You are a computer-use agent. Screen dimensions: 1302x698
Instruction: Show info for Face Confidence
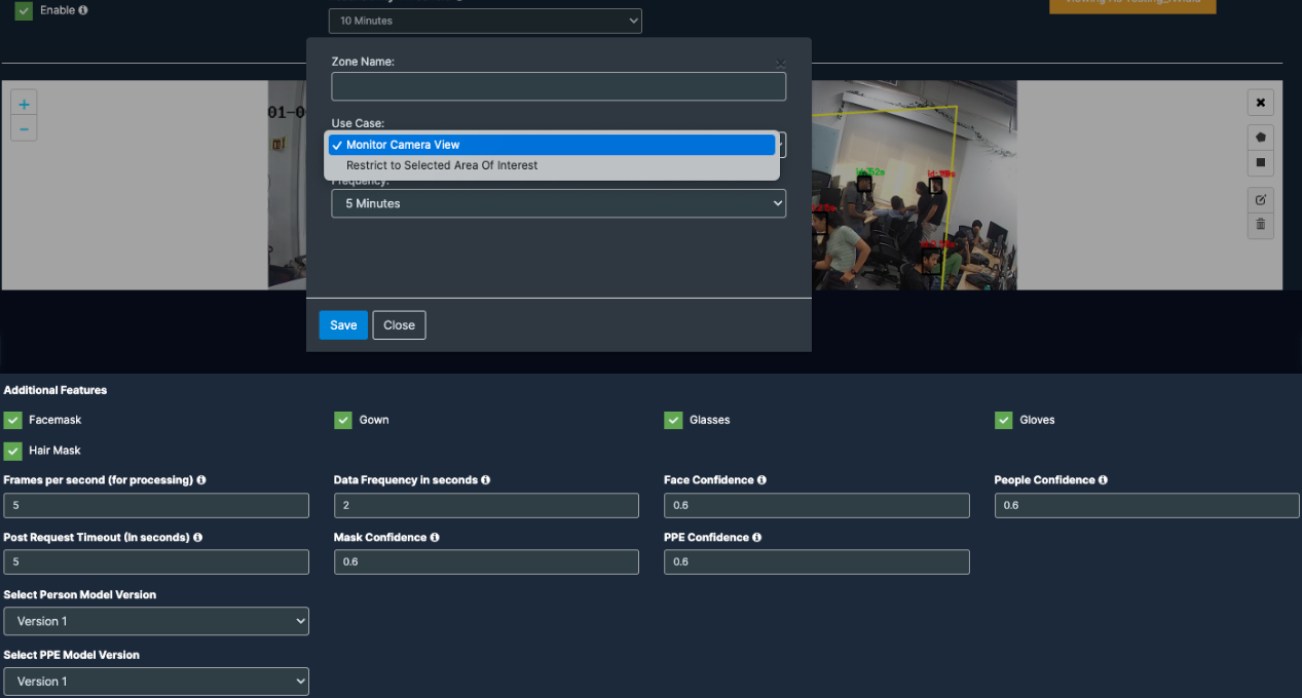pos(762,480)
